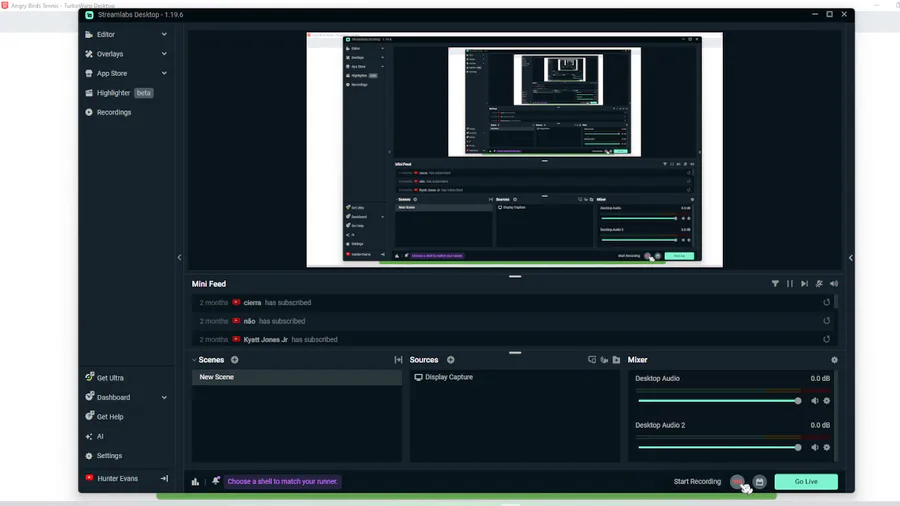This screenshot has height=506, width=900.
Task: Click divider handle above Mini Feed
Action: 515,277
